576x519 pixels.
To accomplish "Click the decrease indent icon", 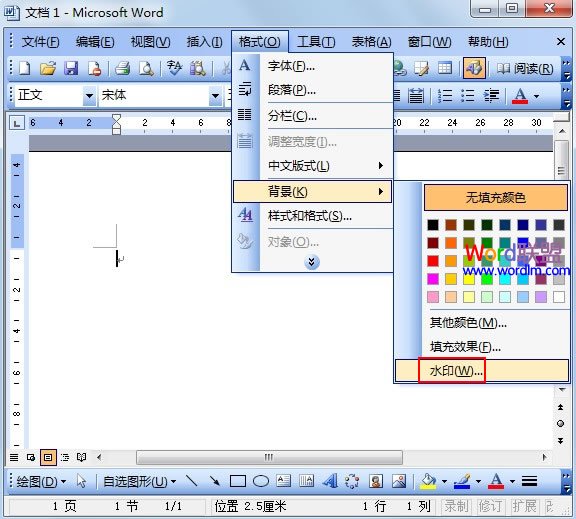I will (491, 96).
